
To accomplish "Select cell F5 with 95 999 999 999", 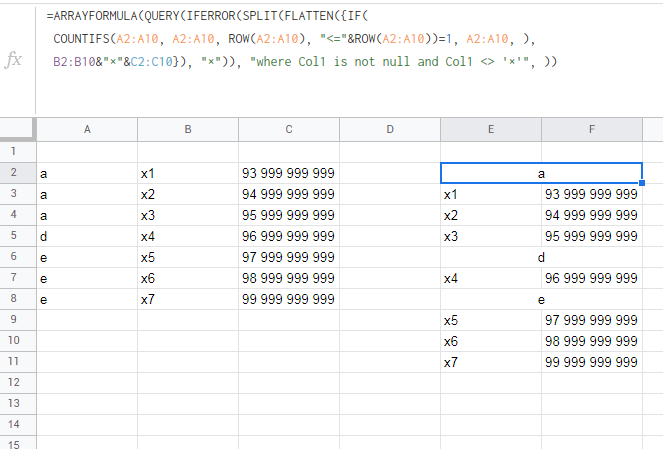I will pyautogui.click(x=592, y=236).
